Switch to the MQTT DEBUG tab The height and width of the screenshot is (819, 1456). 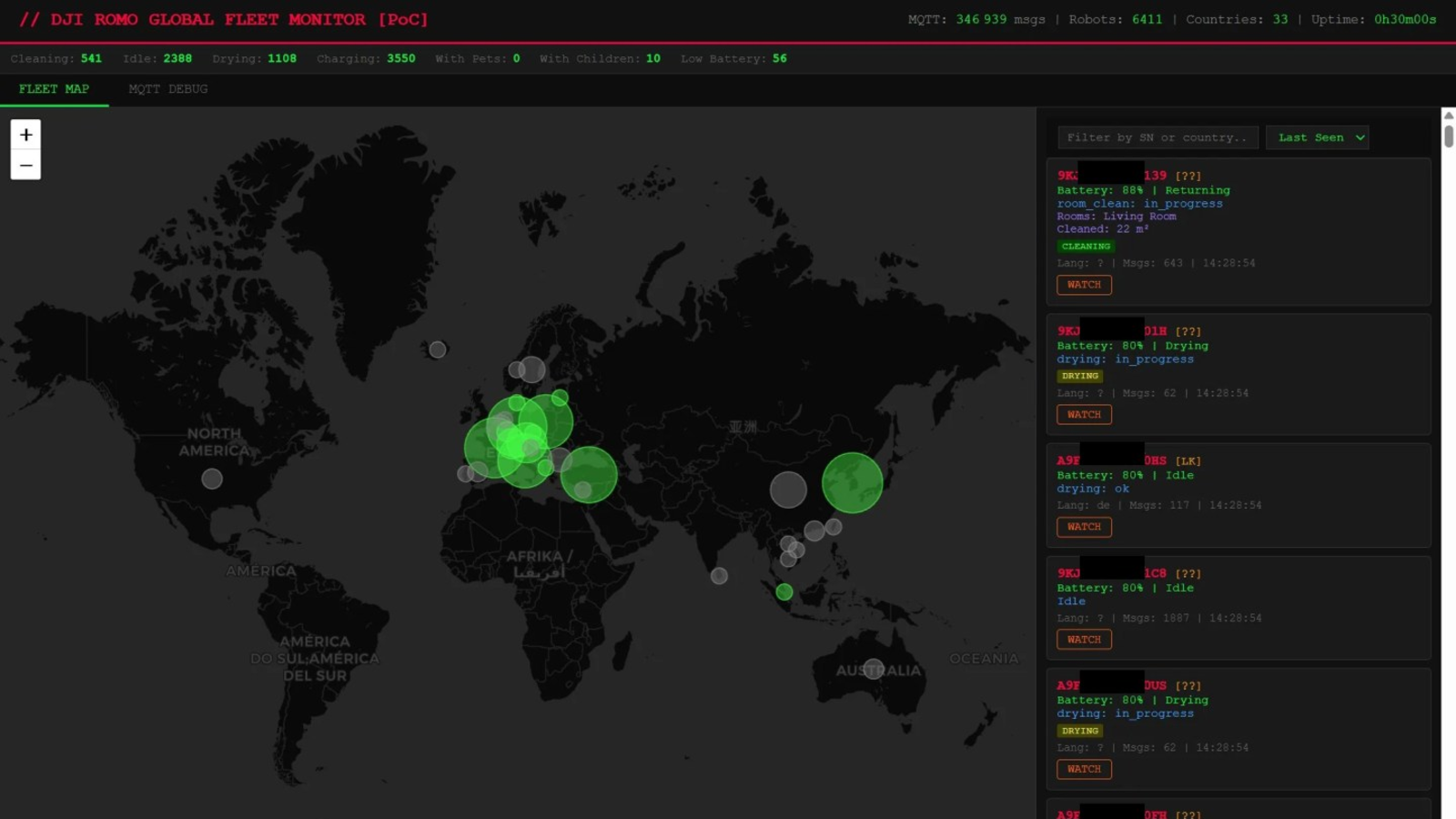tap(168, 89)
